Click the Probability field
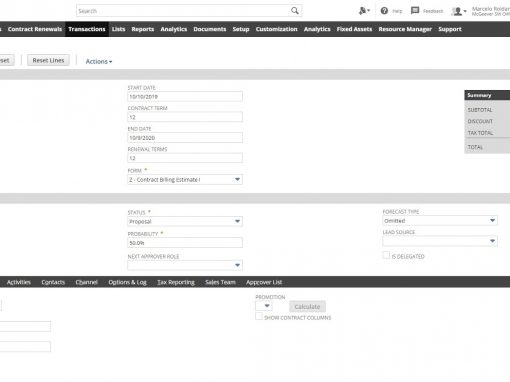 pyautogui.click(x=185, y=243)
